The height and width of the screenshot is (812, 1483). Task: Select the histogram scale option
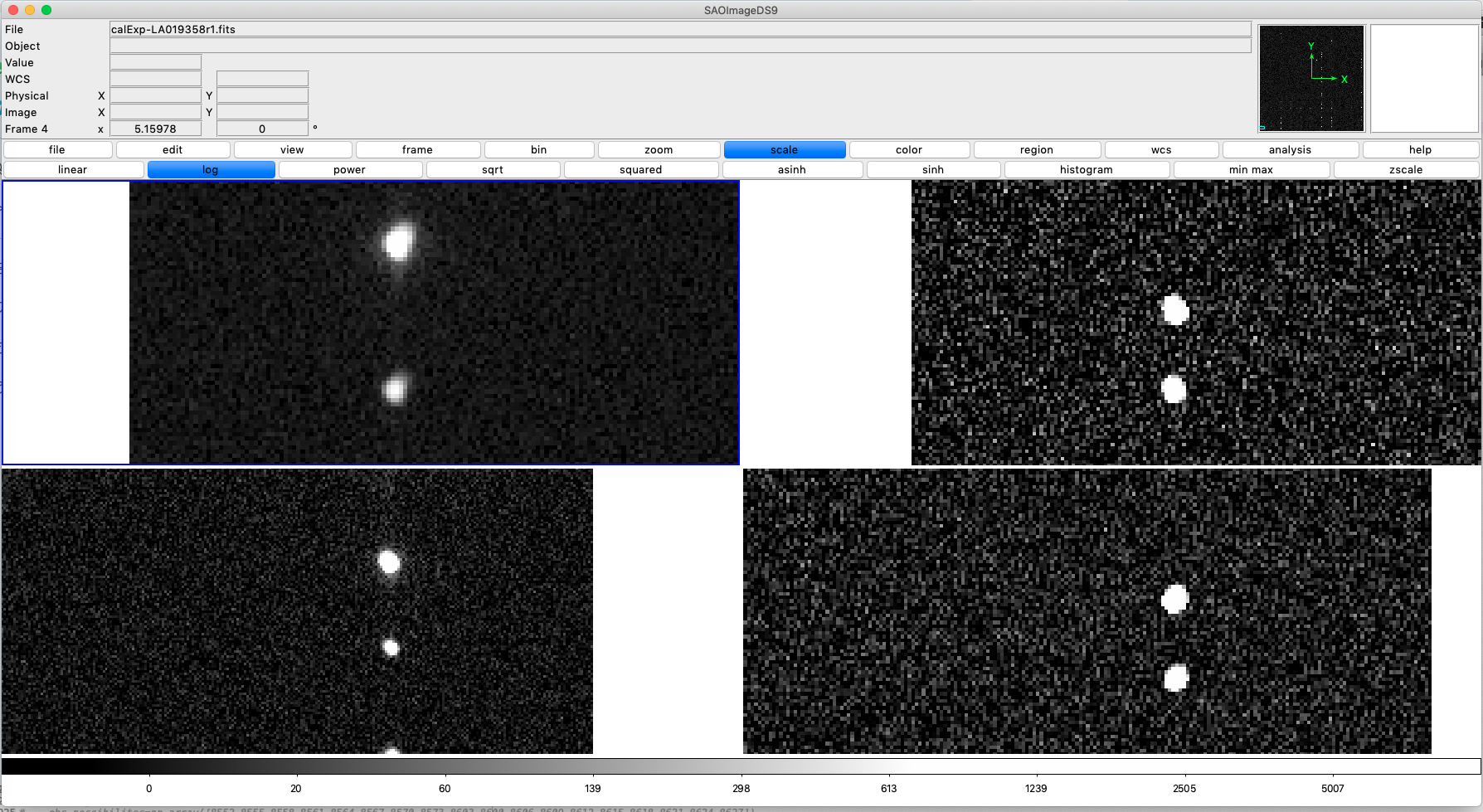click(x=1086, y=169)
